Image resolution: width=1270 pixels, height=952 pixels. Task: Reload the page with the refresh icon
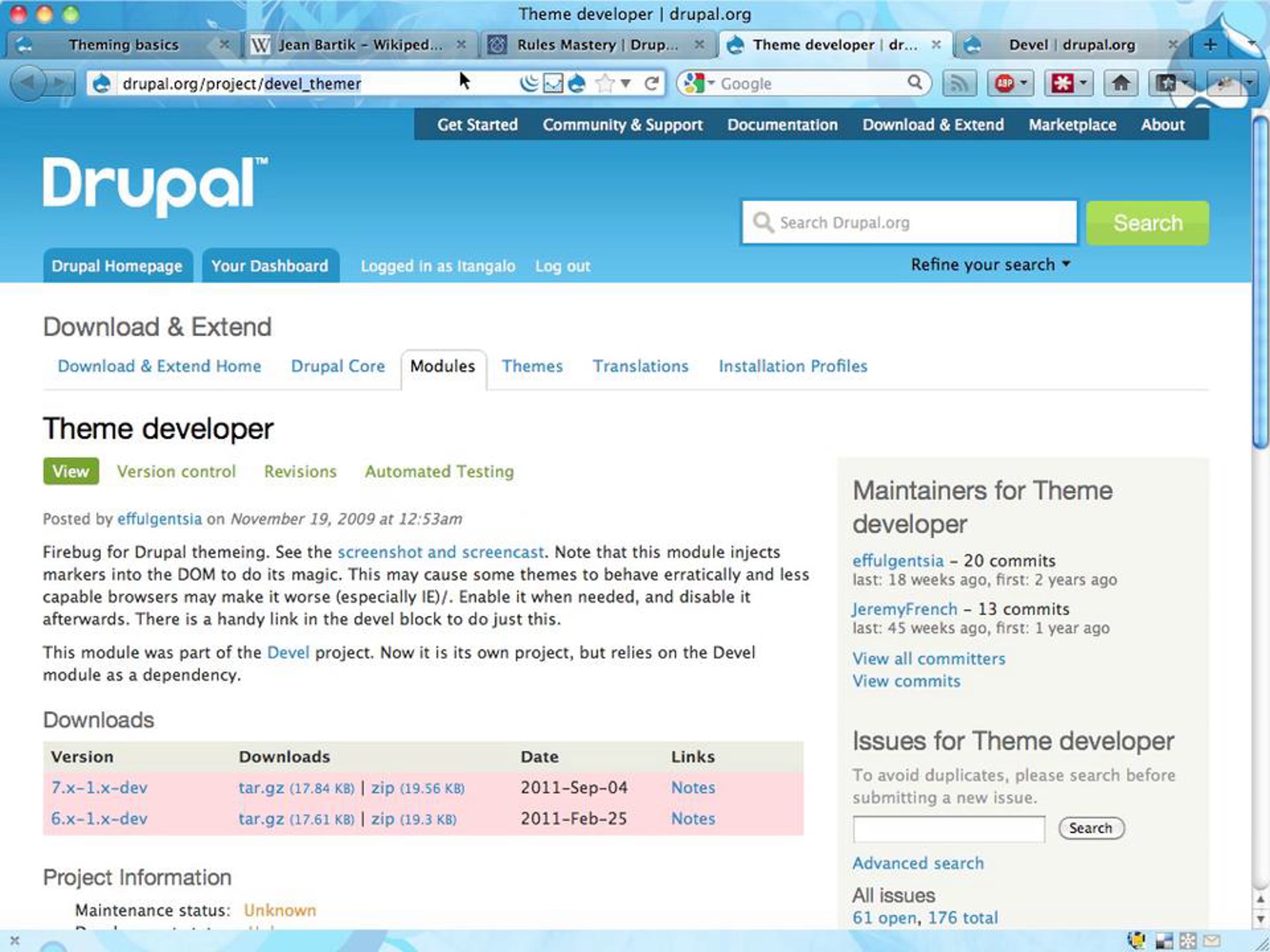tap(651, 84)
